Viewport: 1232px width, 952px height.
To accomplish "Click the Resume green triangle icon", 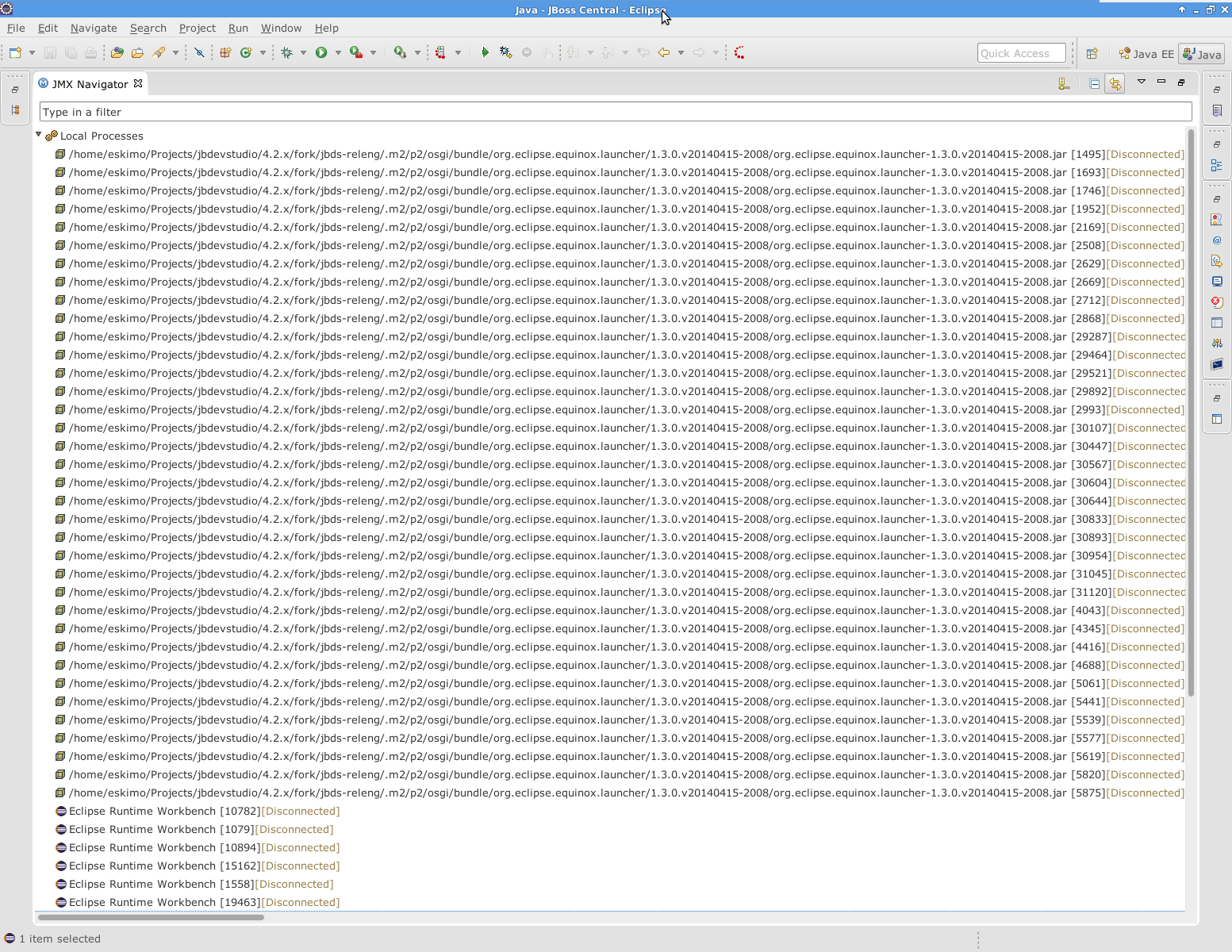I will pos(486,53).
